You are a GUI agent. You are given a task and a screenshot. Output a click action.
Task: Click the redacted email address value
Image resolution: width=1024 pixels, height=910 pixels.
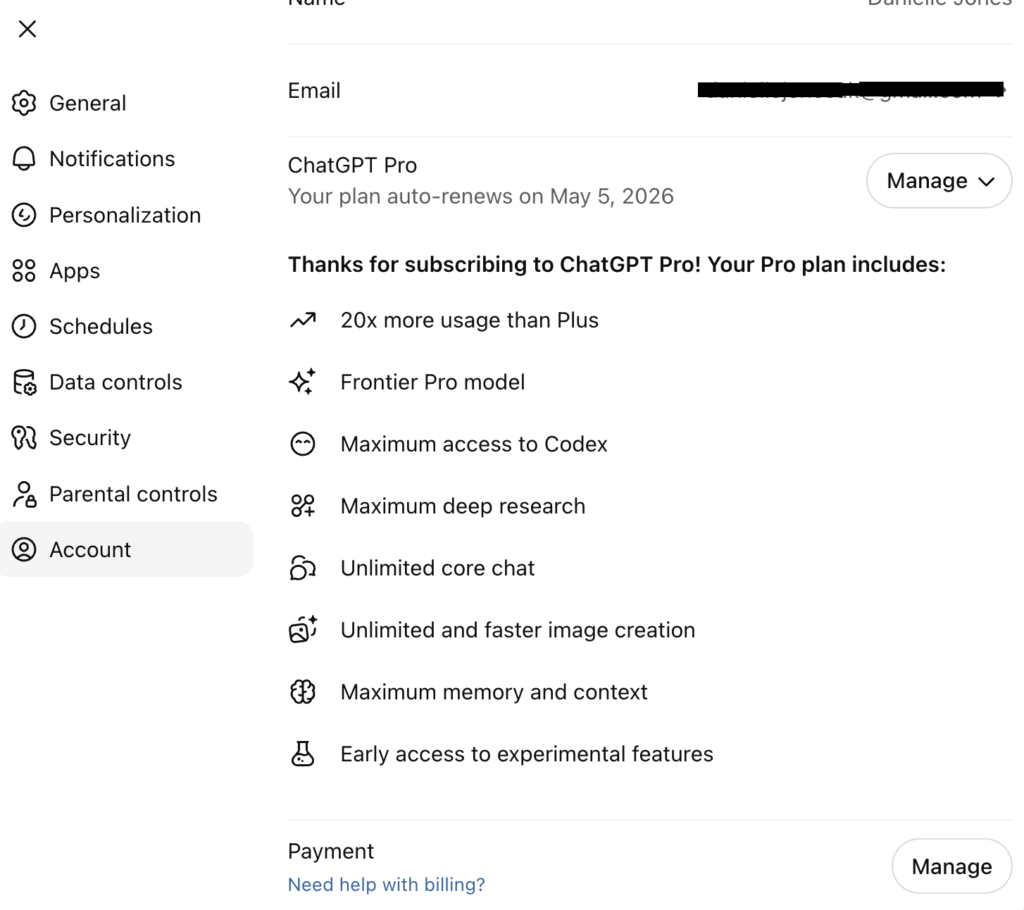coord(850,91)
